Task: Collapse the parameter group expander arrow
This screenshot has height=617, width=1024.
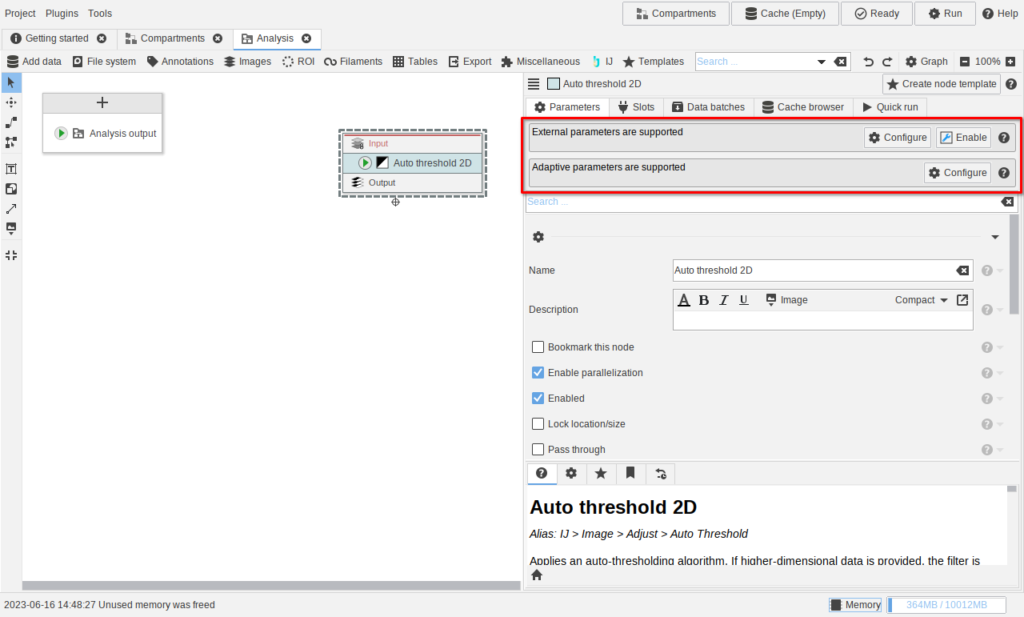Action: point(994,237)
